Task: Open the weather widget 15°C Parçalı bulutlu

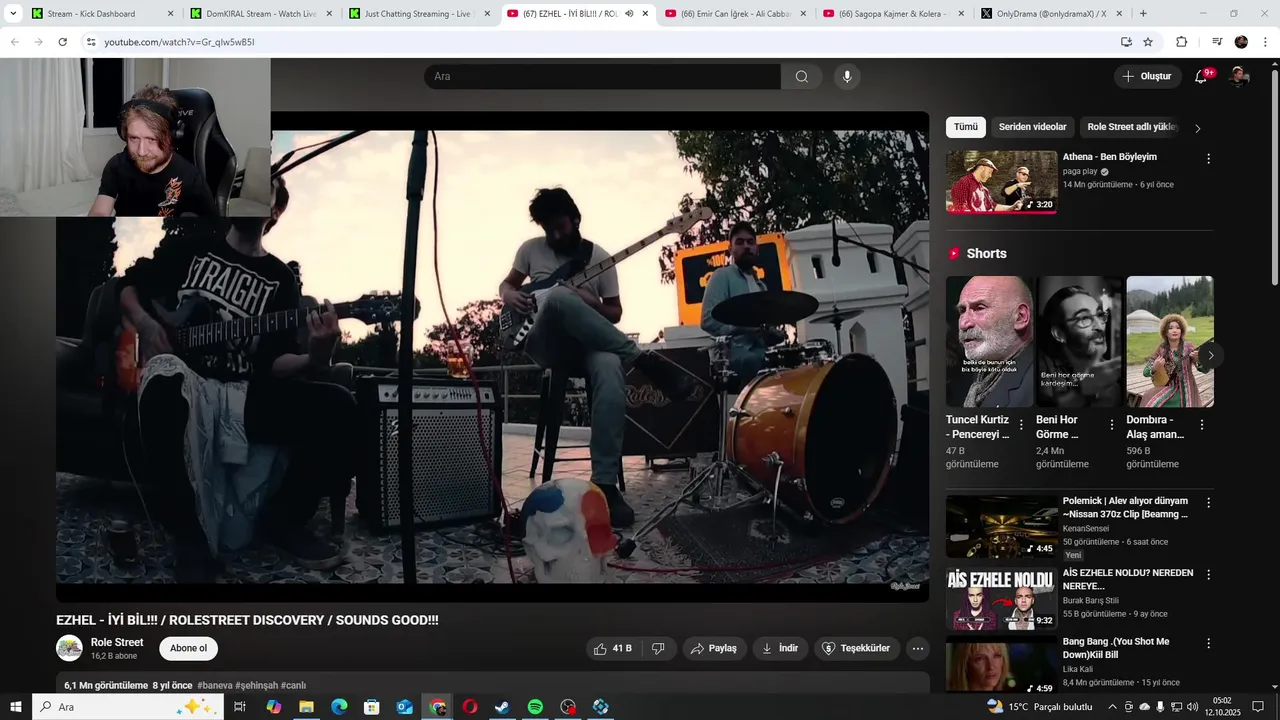Action: tap(1040, 707)
